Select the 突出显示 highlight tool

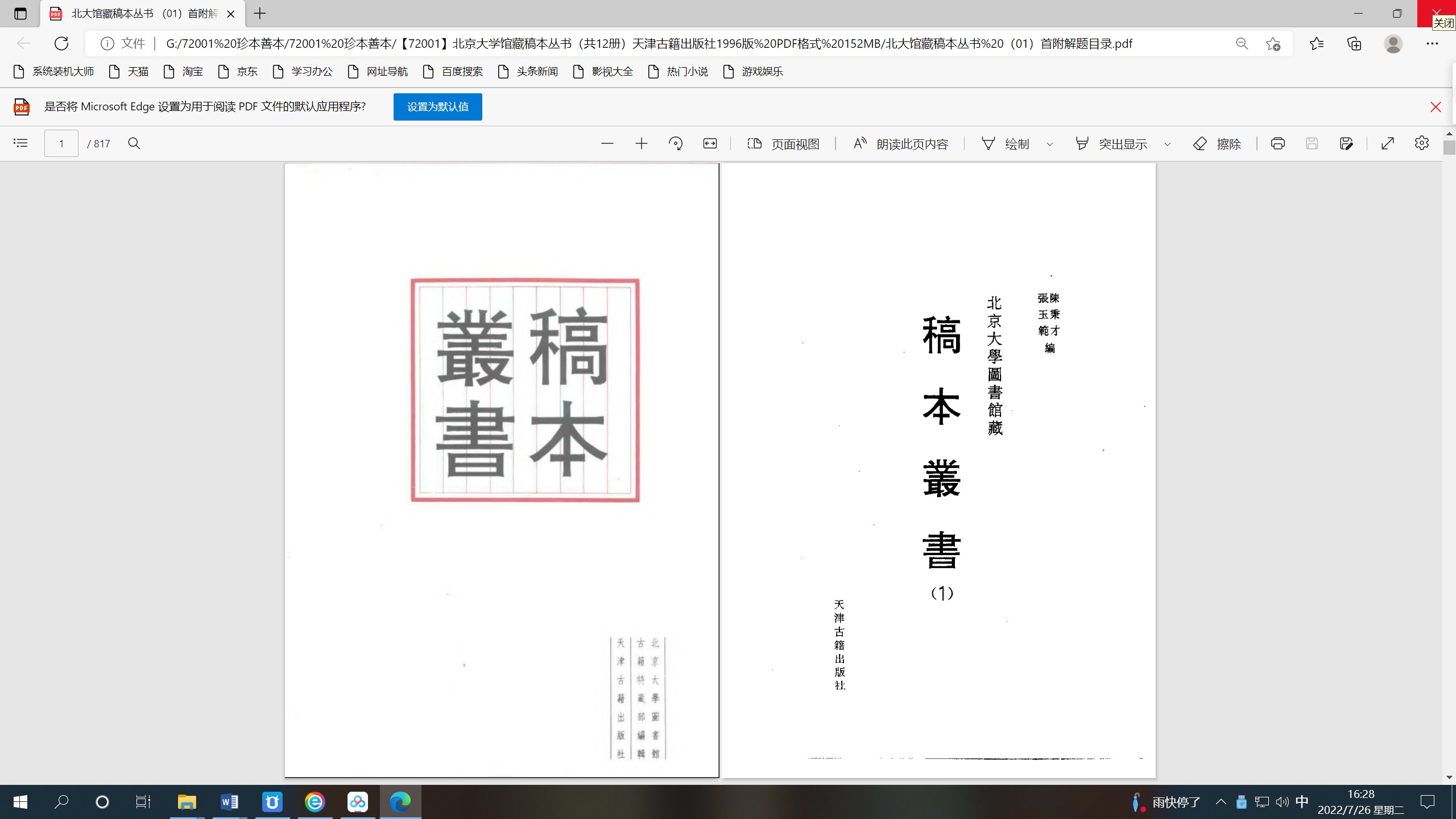coord(1111,144)
